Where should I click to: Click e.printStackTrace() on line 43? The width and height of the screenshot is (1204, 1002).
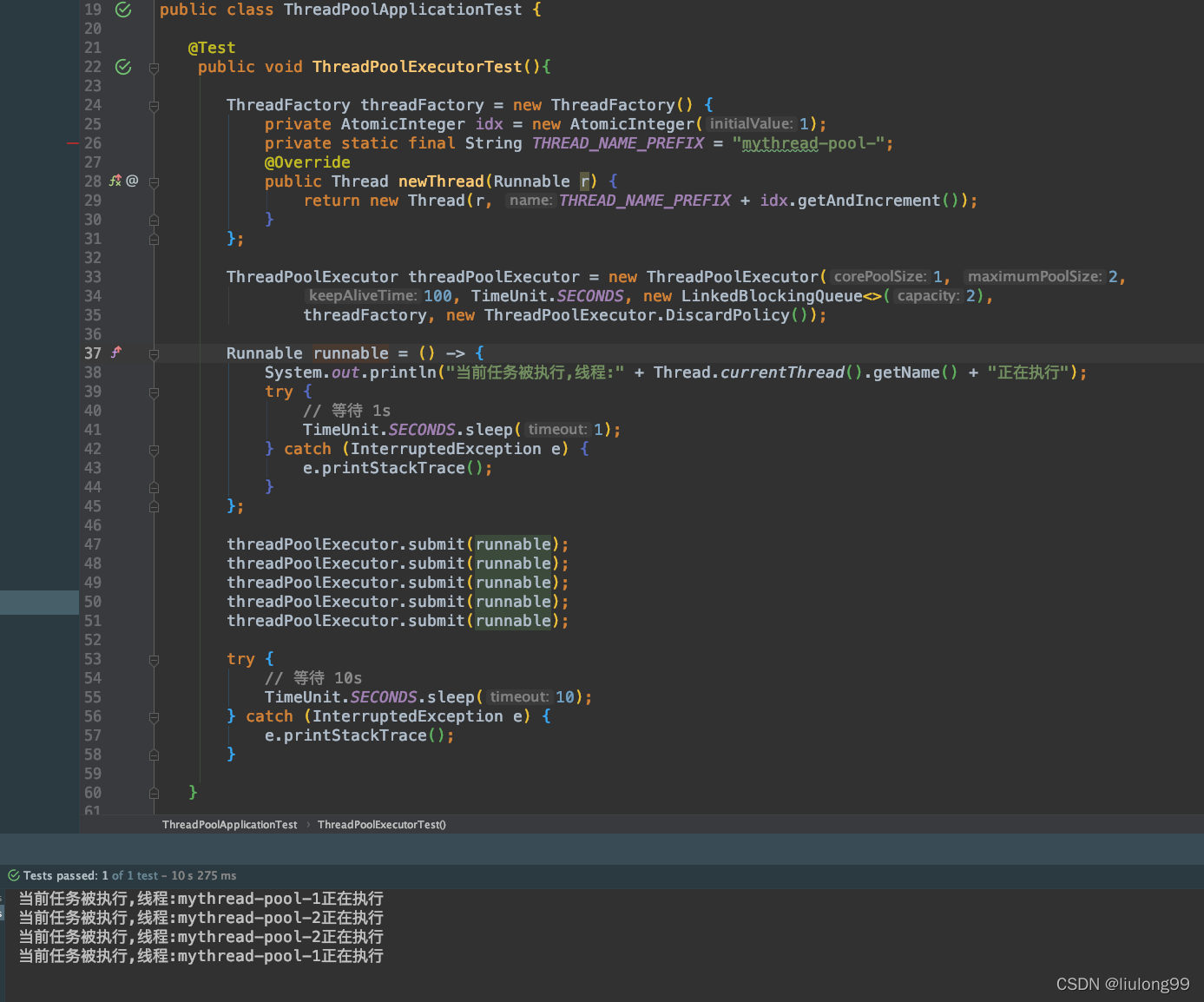[393, 468]
